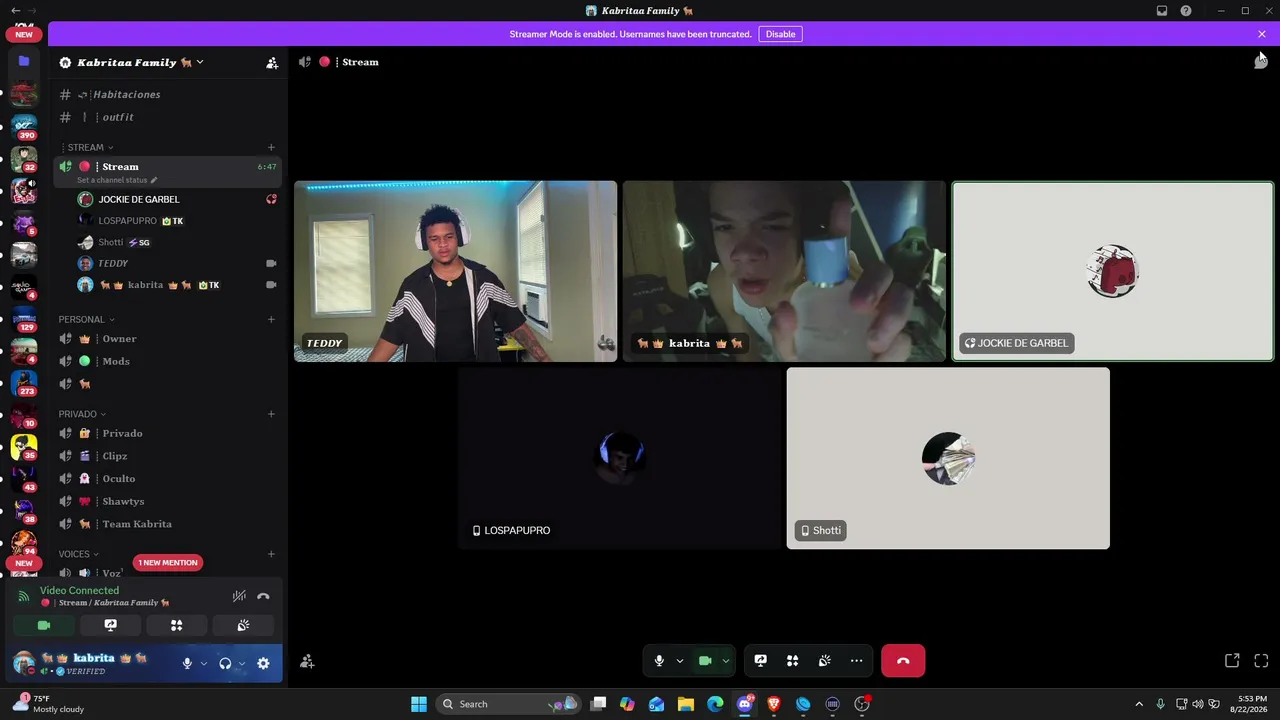Screen dimensions: 1280x720
Task: Select LOSPAPUPRO in the voice member list
Action: pos(177,221)
